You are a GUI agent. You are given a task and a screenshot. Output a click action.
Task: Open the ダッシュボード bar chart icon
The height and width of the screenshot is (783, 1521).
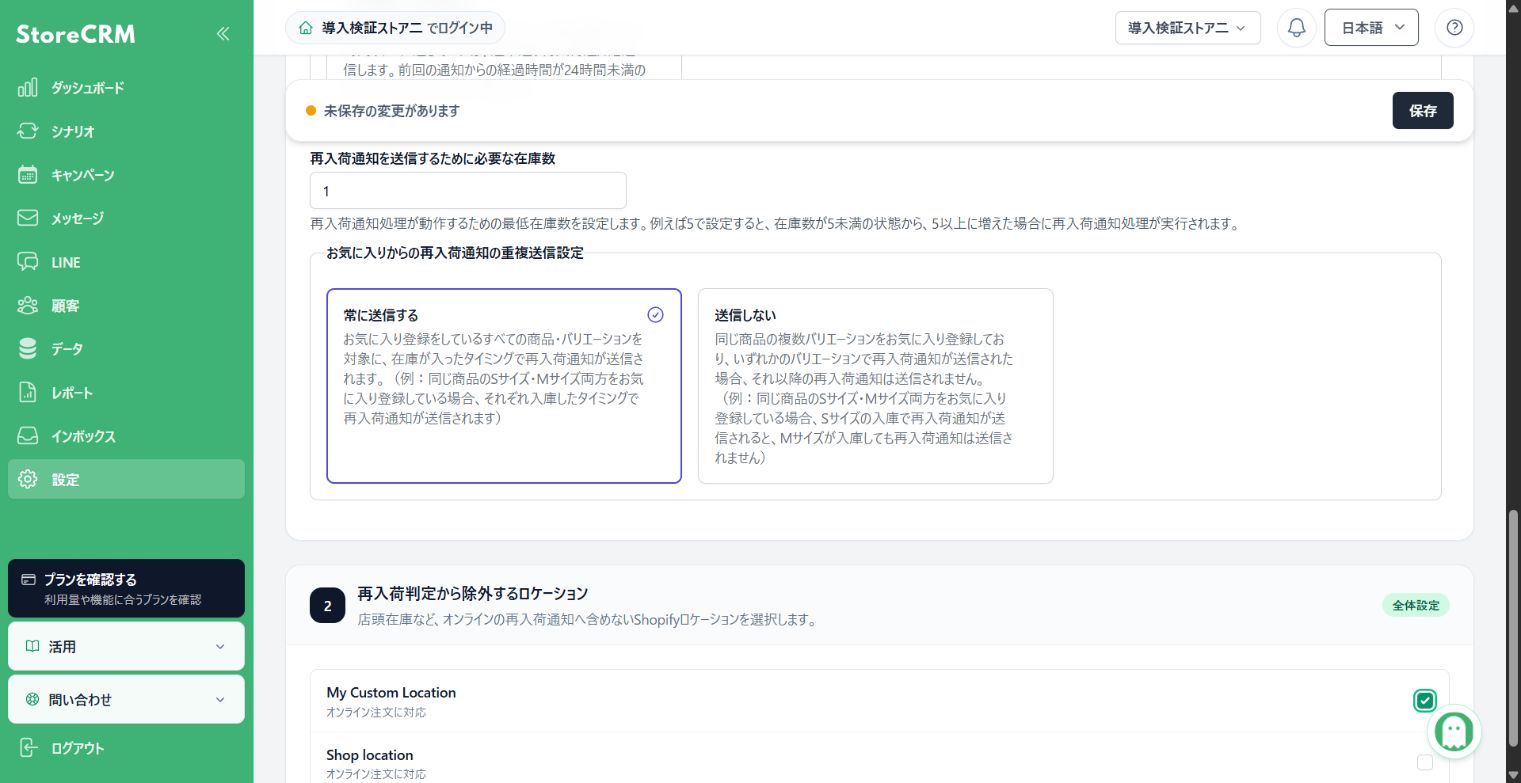[28, 88]
